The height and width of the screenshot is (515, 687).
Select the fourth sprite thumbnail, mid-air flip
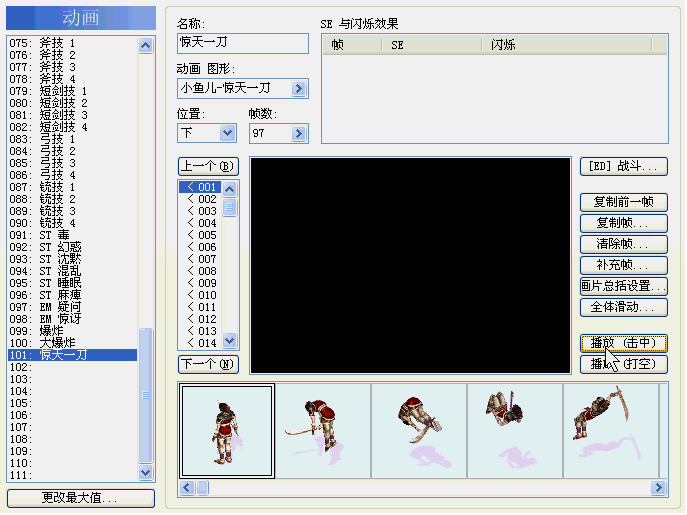(515, 431)
